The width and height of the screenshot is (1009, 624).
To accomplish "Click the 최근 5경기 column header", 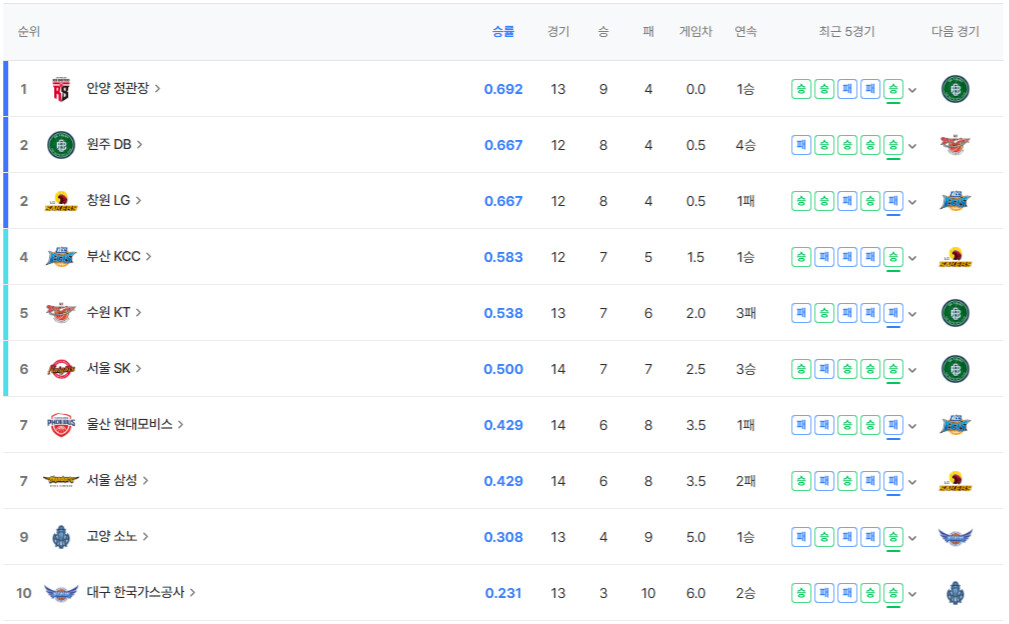I will pos(847,32).
